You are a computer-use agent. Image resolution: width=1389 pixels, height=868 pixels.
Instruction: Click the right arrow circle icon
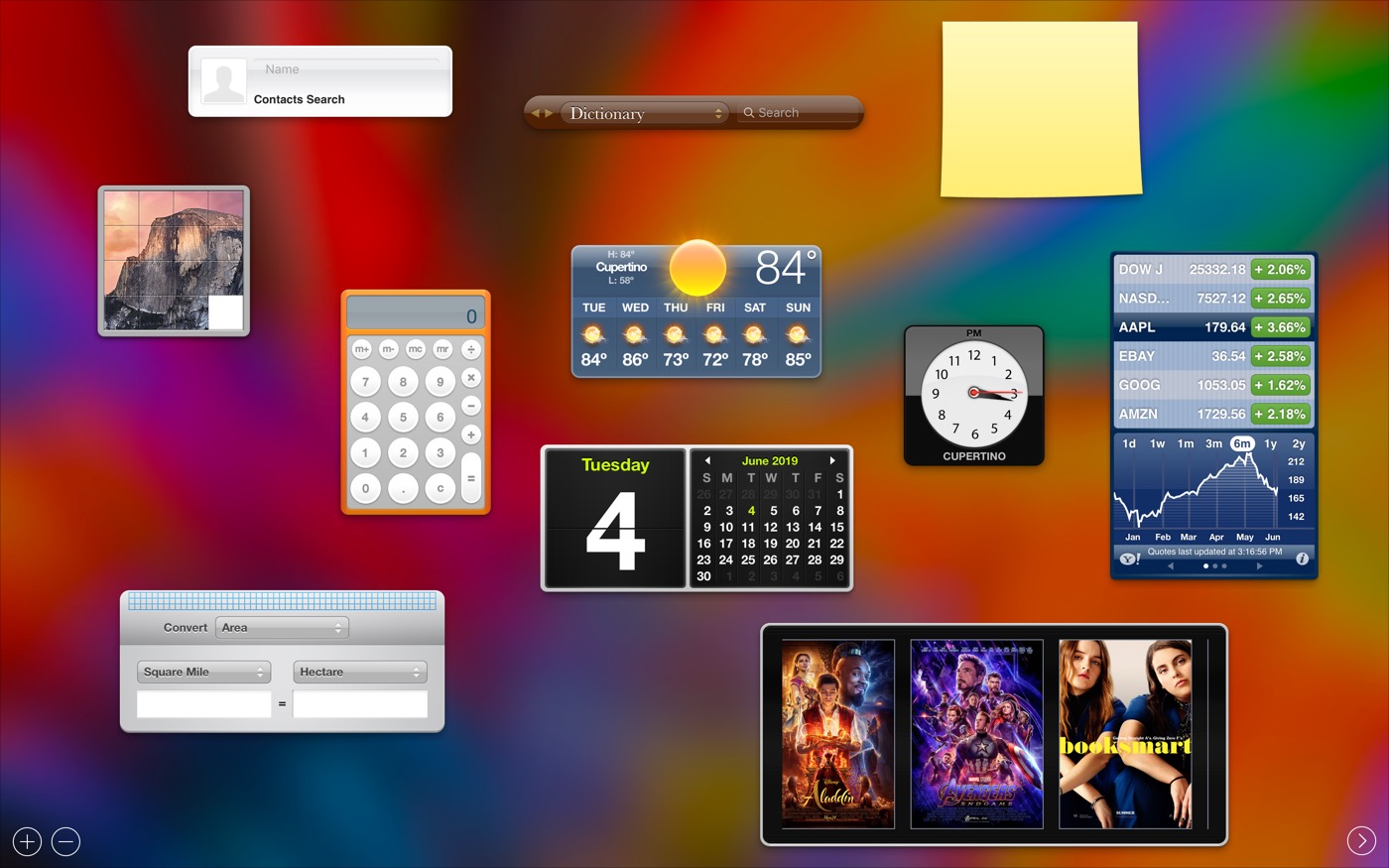click(1361, 841)
